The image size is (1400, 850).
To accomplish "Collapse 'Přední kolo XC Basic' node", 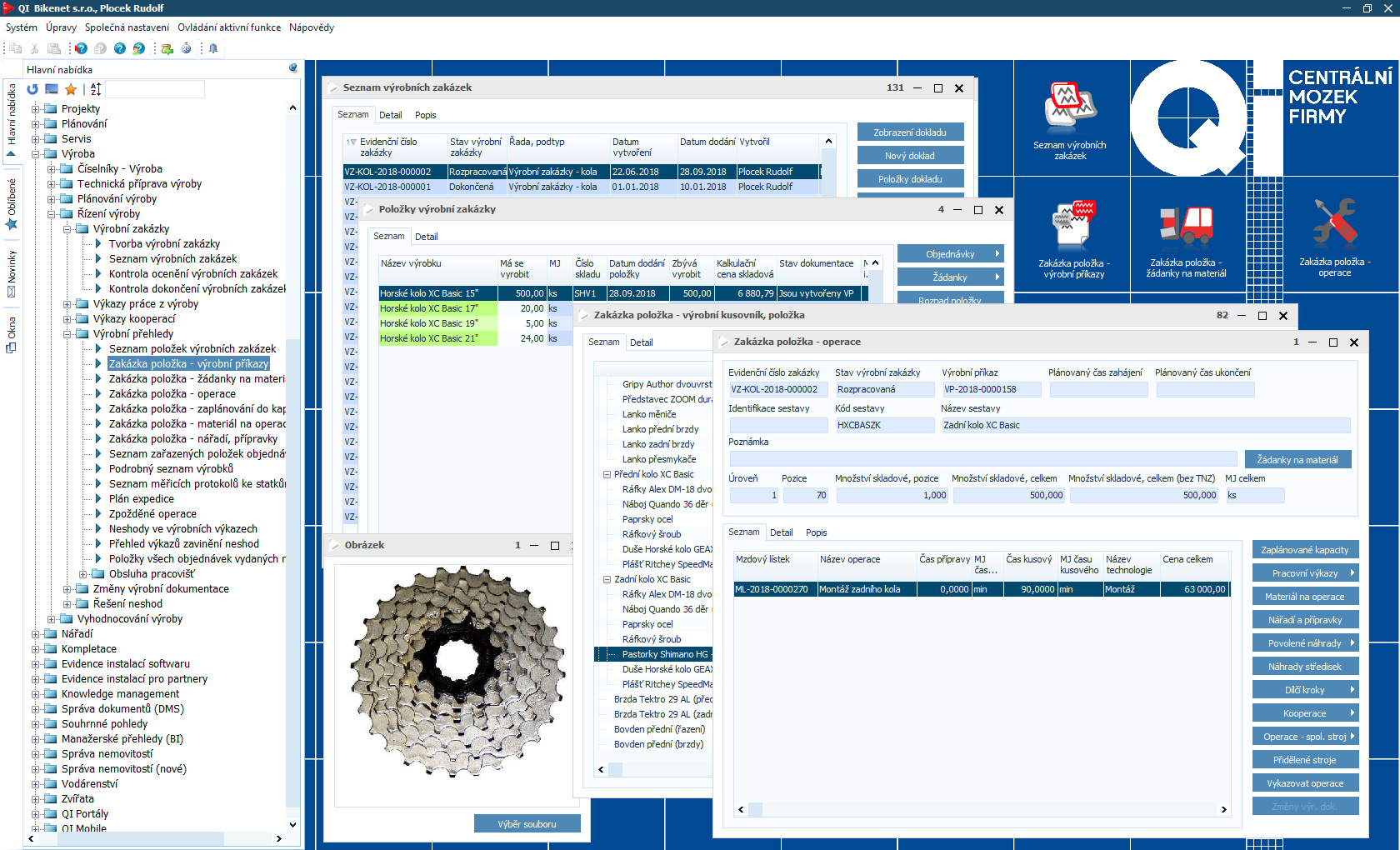I will (x=607, y=474).
